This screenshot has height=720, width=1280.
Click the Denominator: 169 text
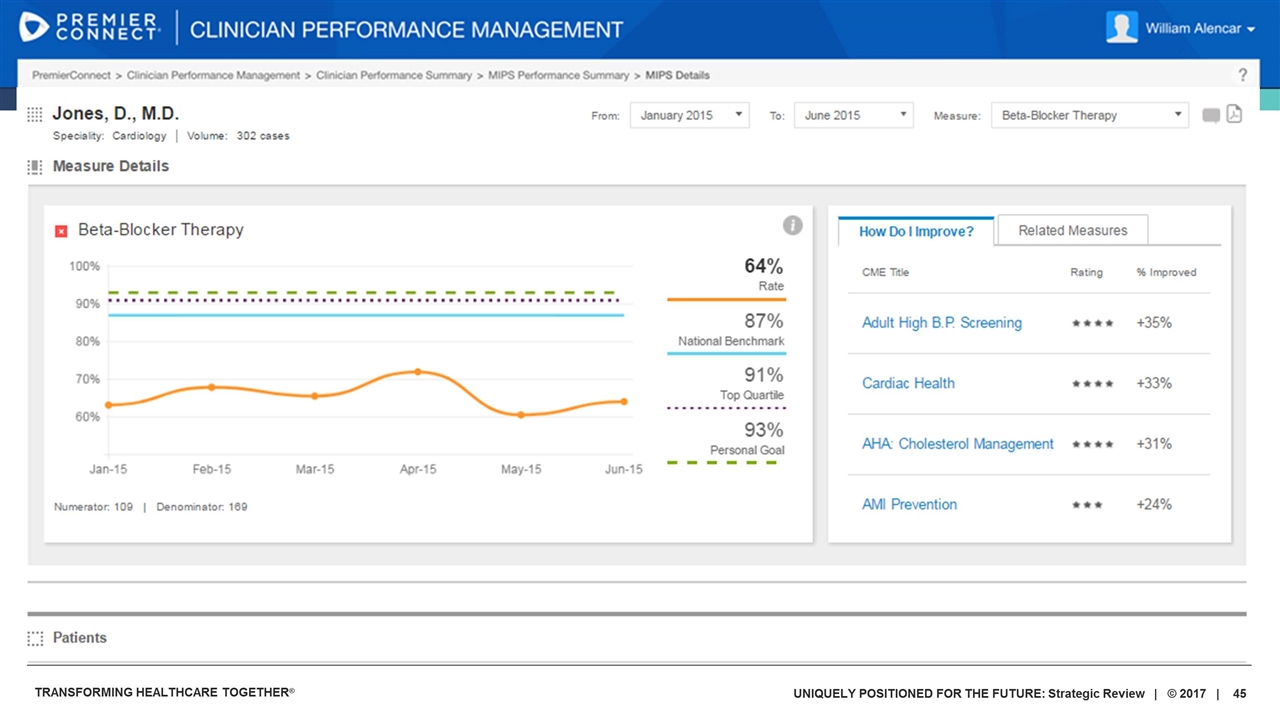tap(202, 507)
